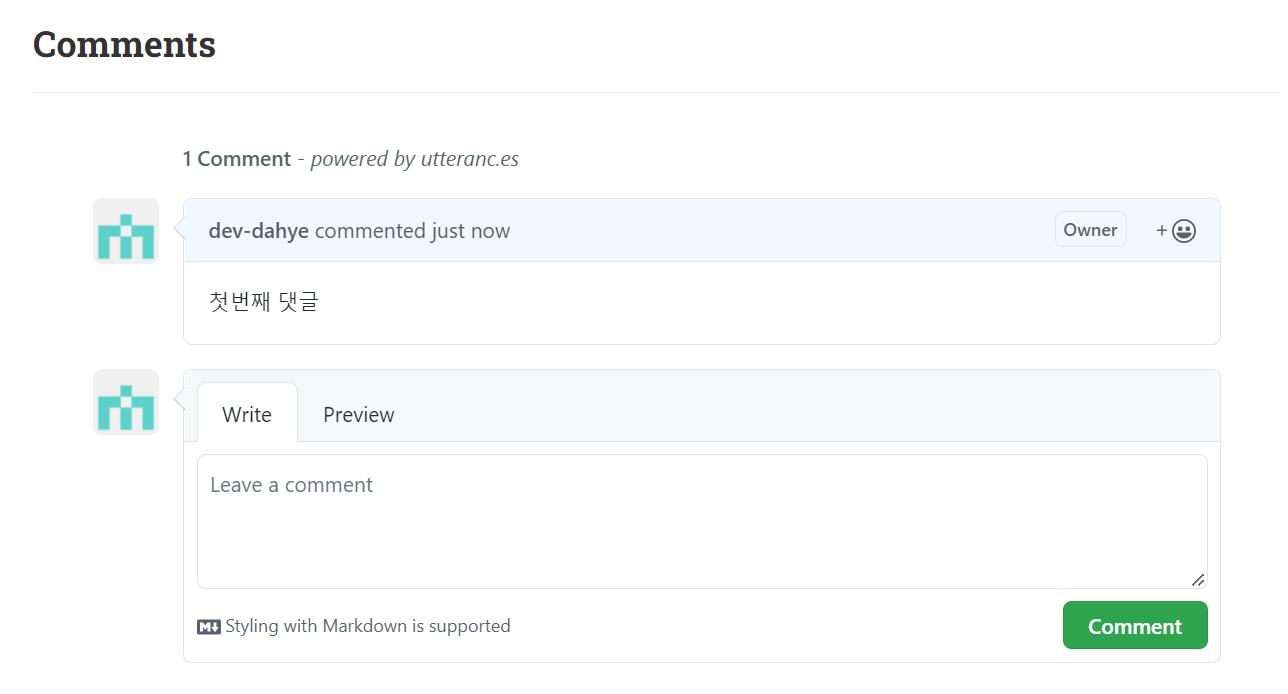This screenshot has width=1288, height=694.
Task: Click the Markdown logo icon
Action: click(208, 627)
